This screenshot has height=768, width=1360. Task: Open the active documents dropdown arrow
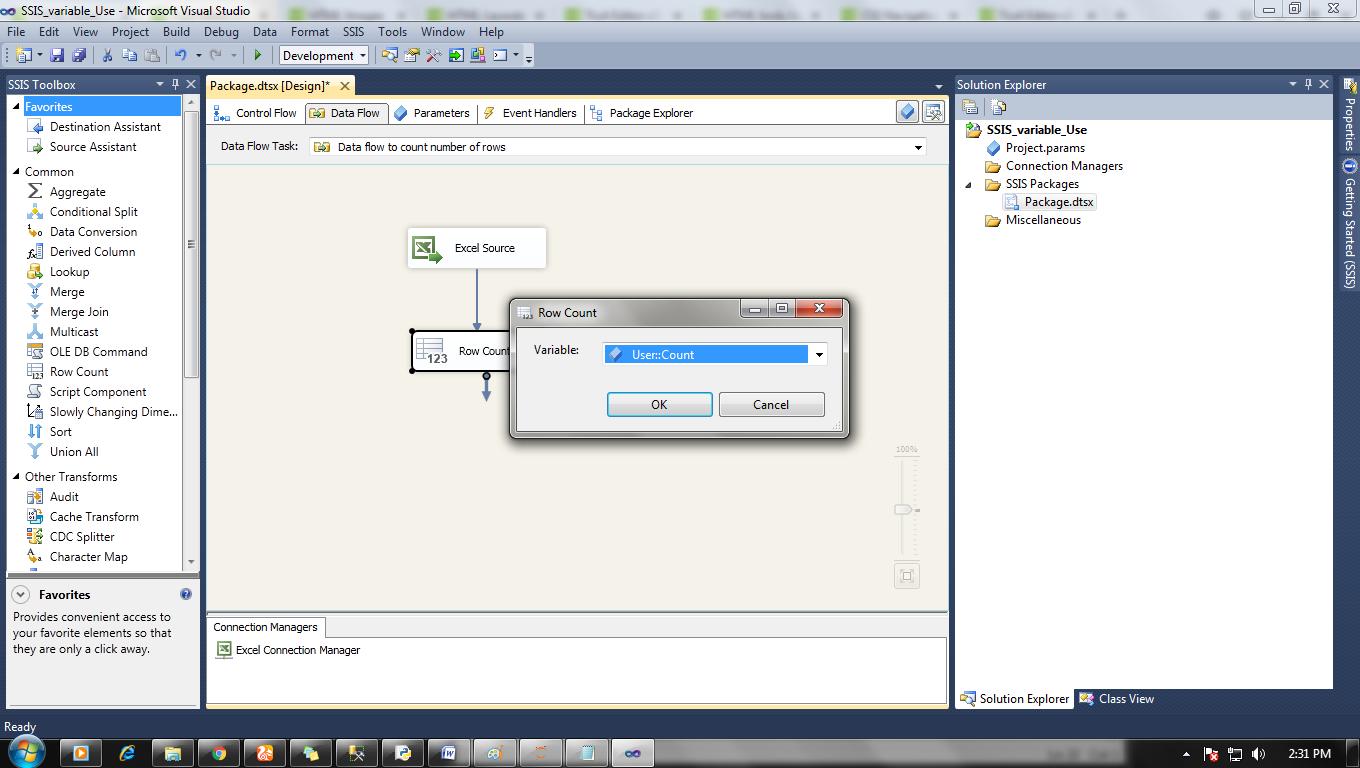pyautogui.click(x=939, y=87)
